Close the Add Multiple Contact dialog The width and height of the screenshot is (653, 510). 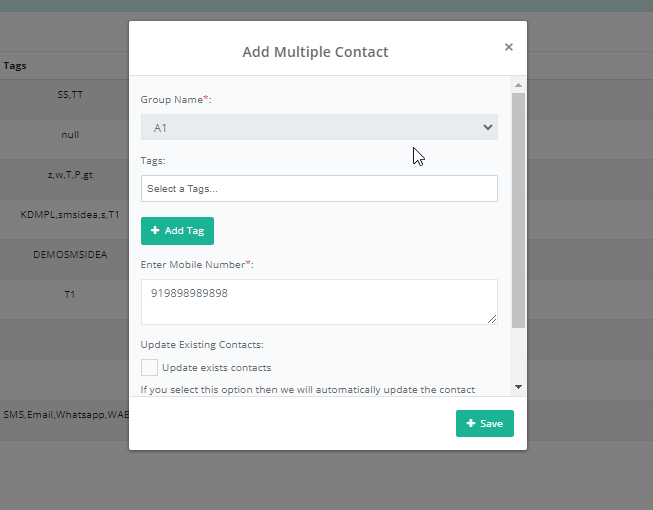tap(508, 47)
